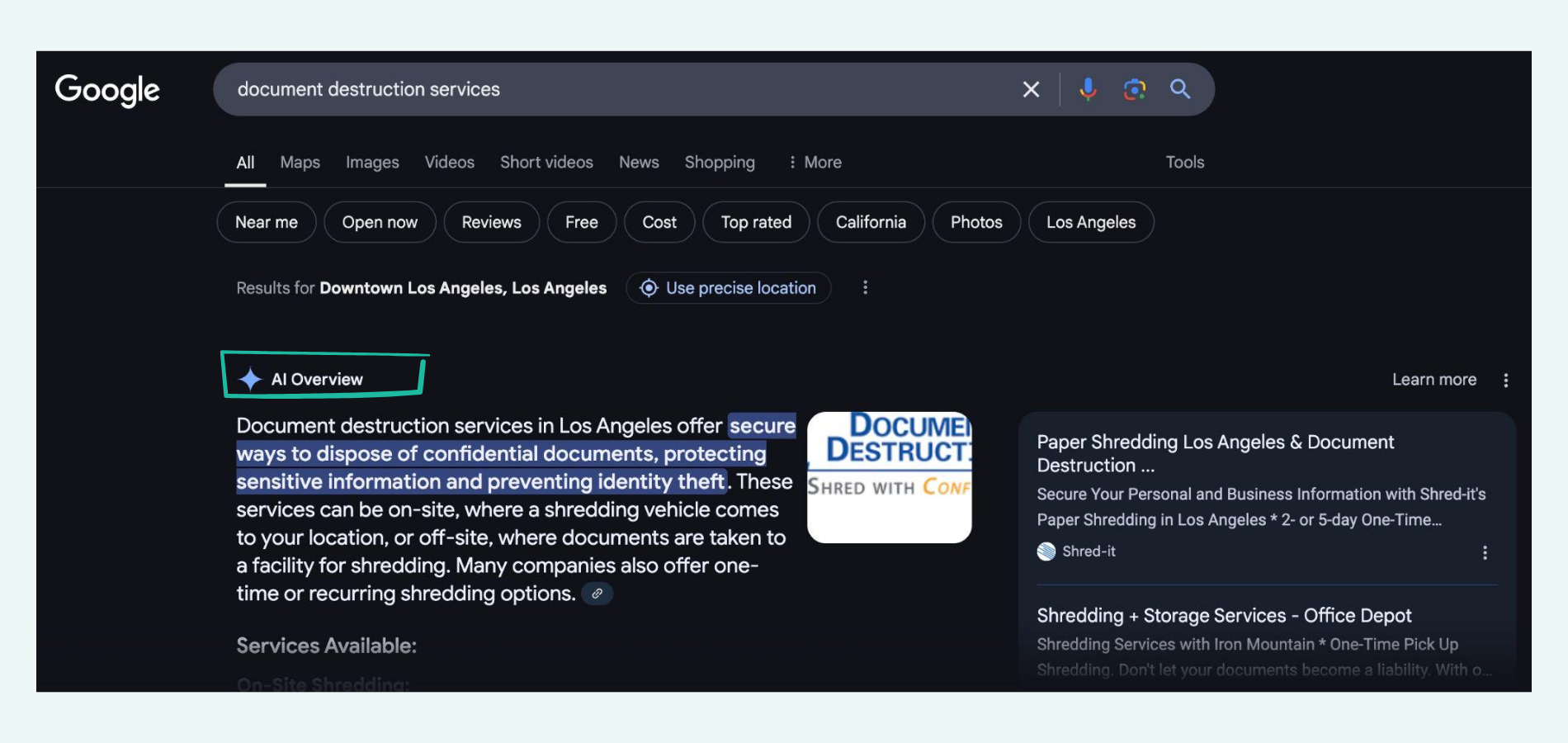Image resolution: width=1568 pixels, height=743 pixels.
Task: Click the Services Available heading
Action: click(x=326, y=646)
